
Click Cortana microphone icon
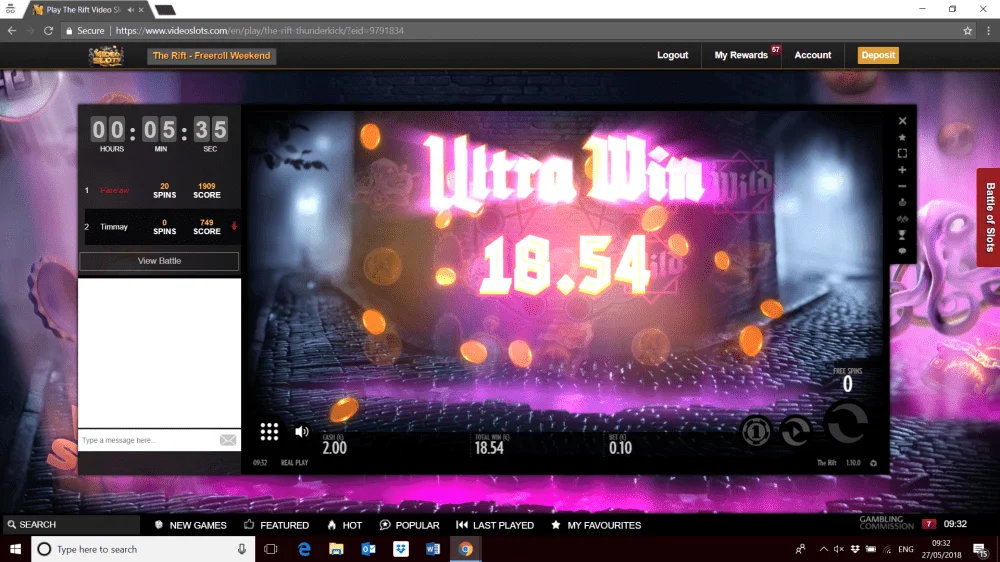(242, 549)
